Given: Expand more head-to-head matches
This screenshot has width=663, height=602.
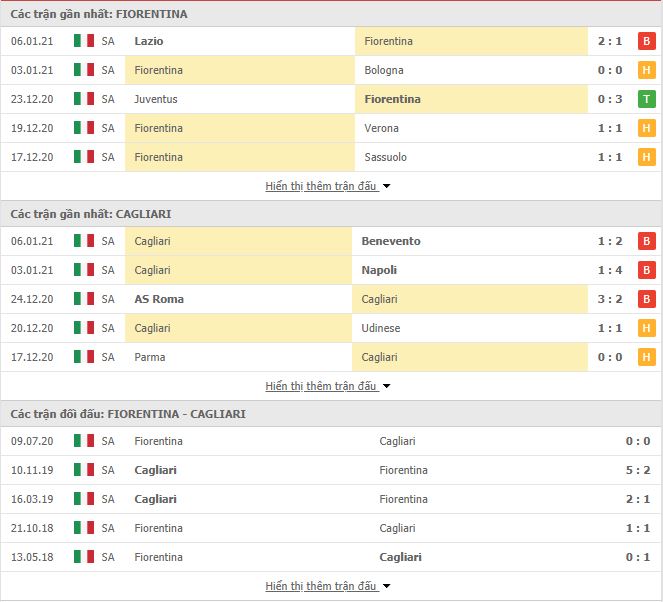Looking at the screenshot, I should tap(328, 586).
